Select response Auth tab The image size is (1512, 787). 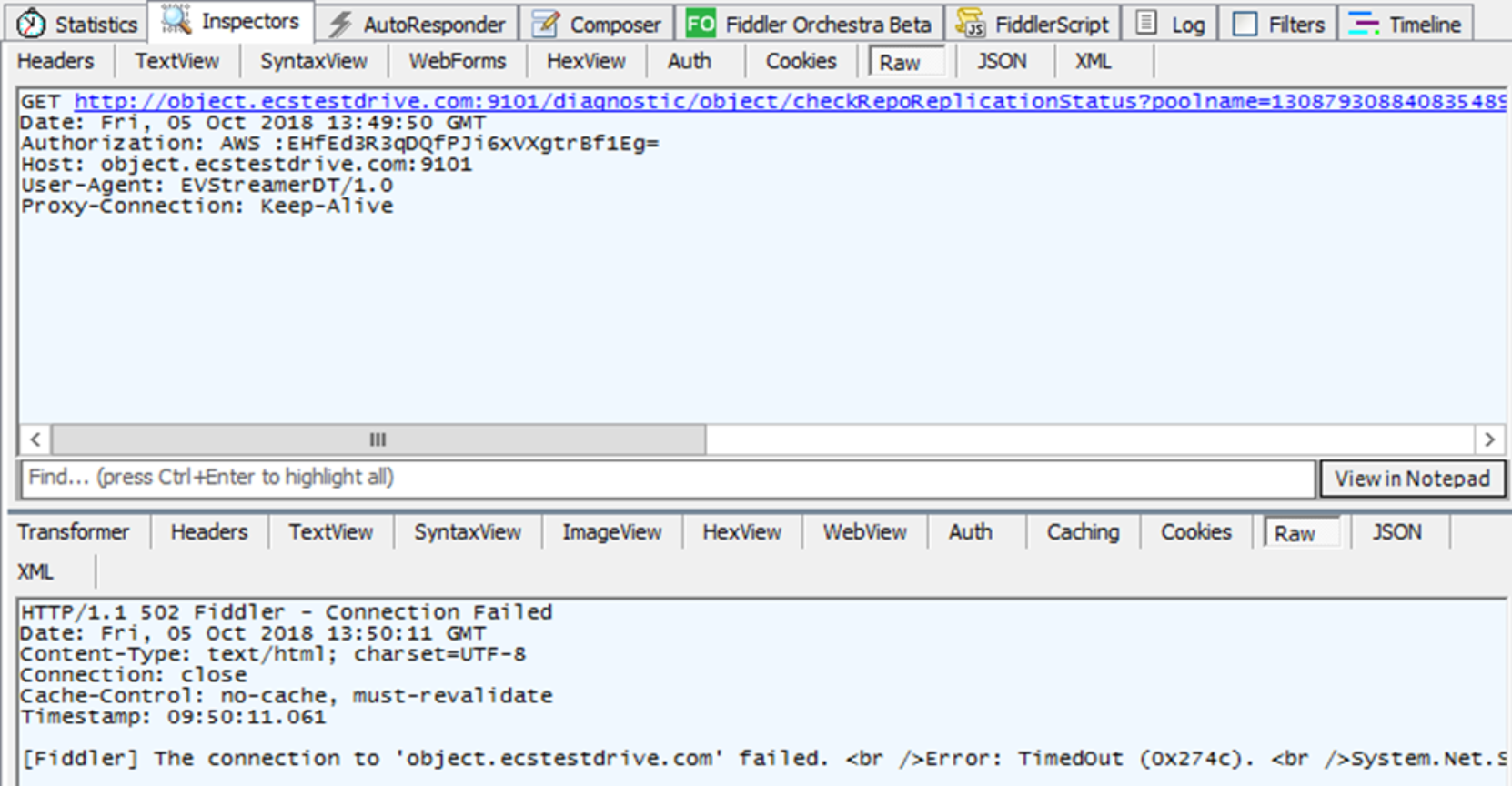pyautogui.click(x=971, y=532)
